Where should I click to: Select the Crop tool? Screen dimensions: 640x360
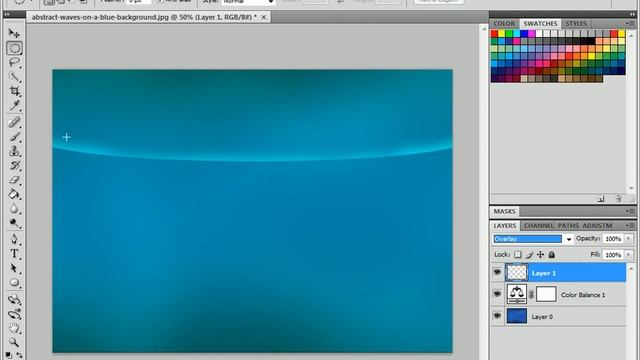coord(14,91)
